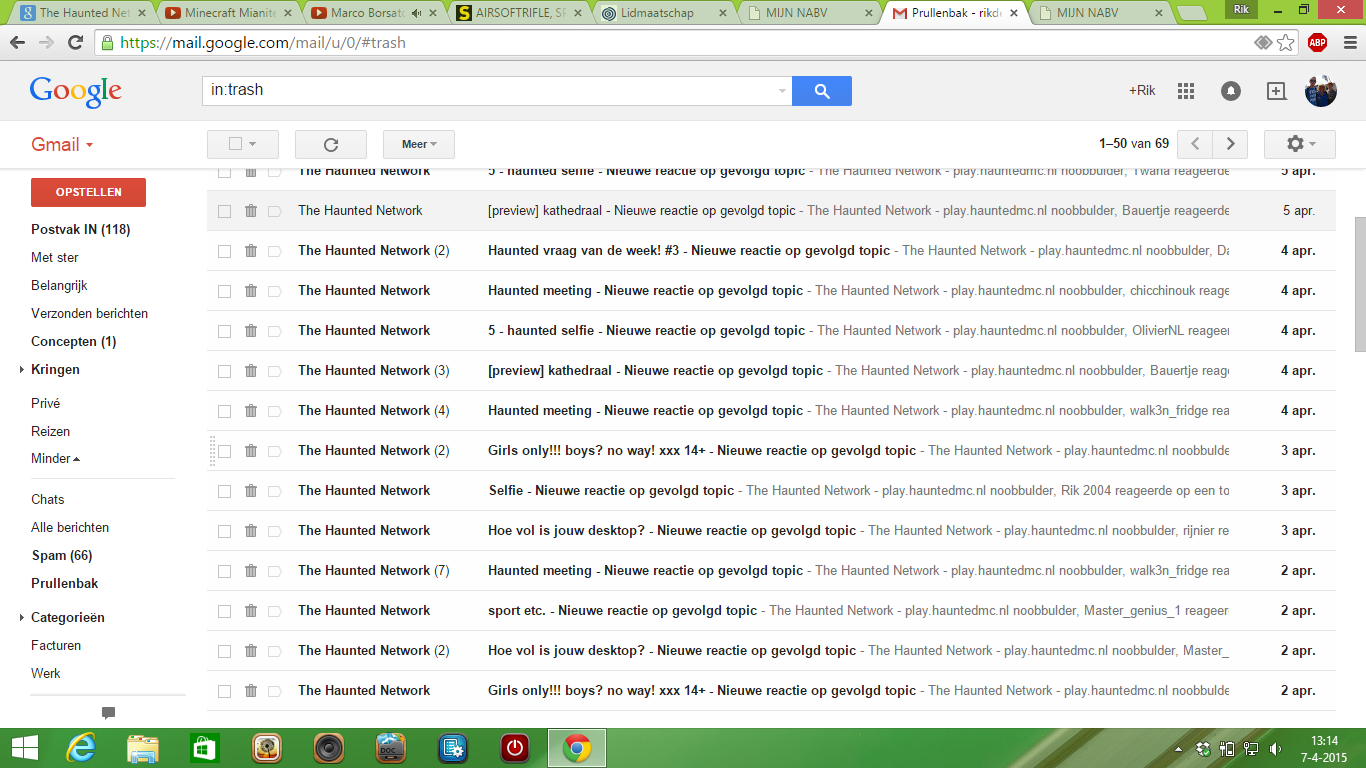This screenshot has width=1366, height=768.
Task: Open the chat speech-bubble icon below sidebar
Action: [108, 713]
